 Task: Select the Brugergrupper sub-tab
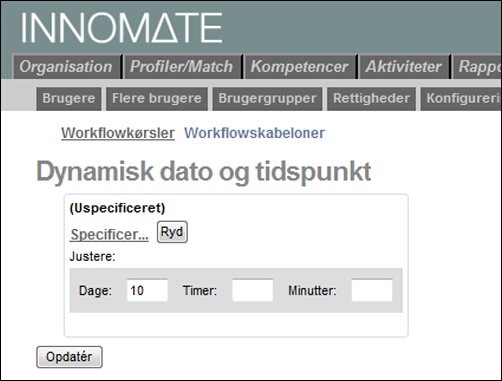pos(267,99)
